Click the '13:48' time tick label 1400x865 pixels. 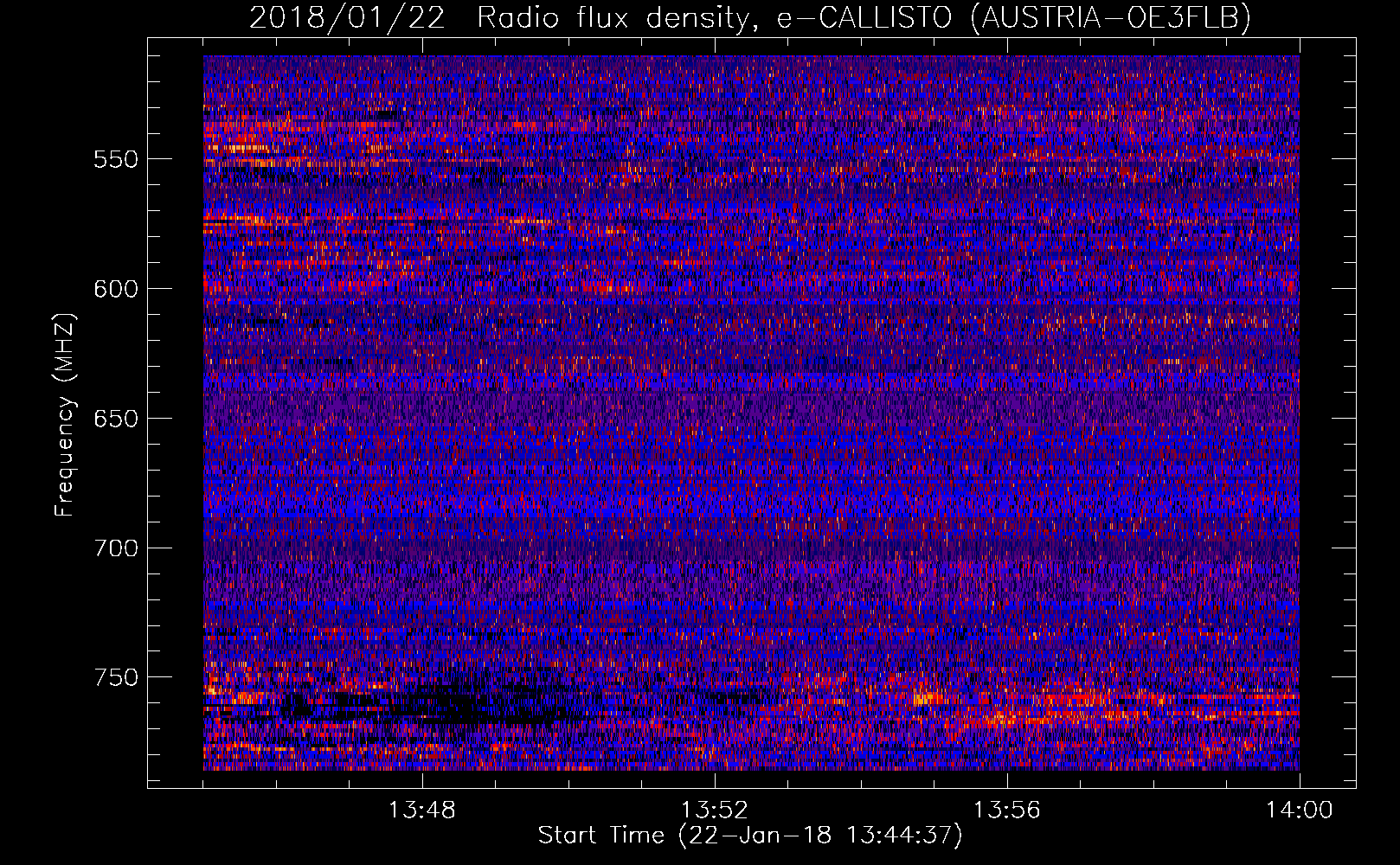[x=422, y=811]
